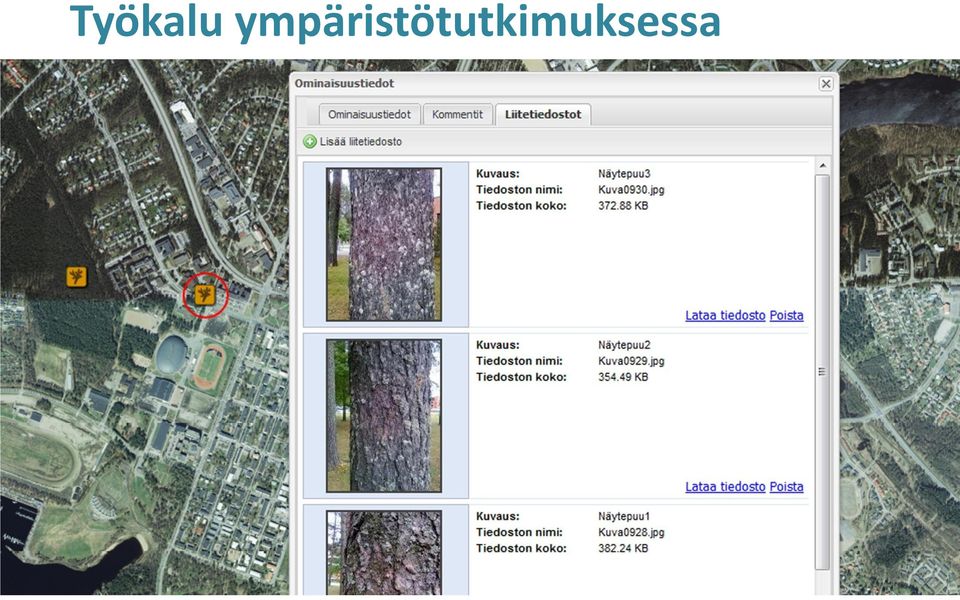This screenshot has width=960, height=600.
Task: Select the file name Kuva0930.jpg
Action: point(631,190)
